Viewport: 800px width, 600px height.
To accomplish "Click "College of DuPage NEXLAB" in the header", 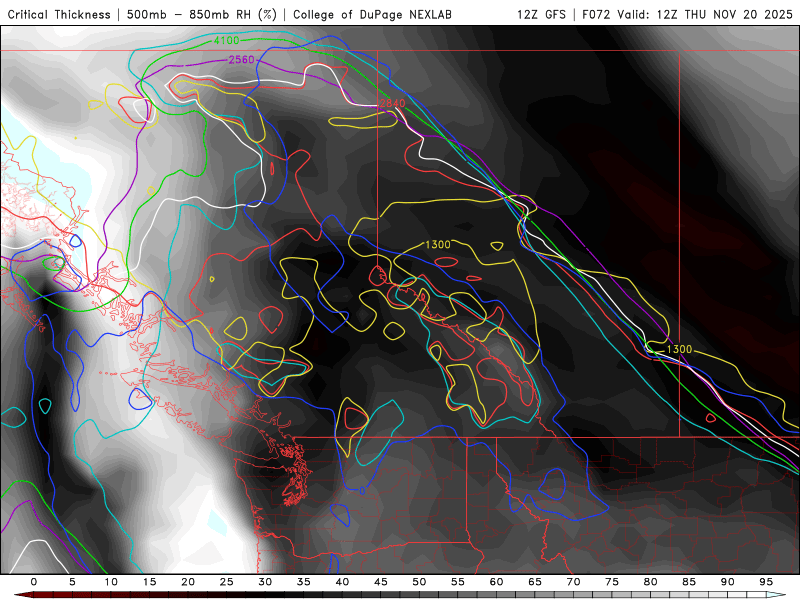I will 372,14.
